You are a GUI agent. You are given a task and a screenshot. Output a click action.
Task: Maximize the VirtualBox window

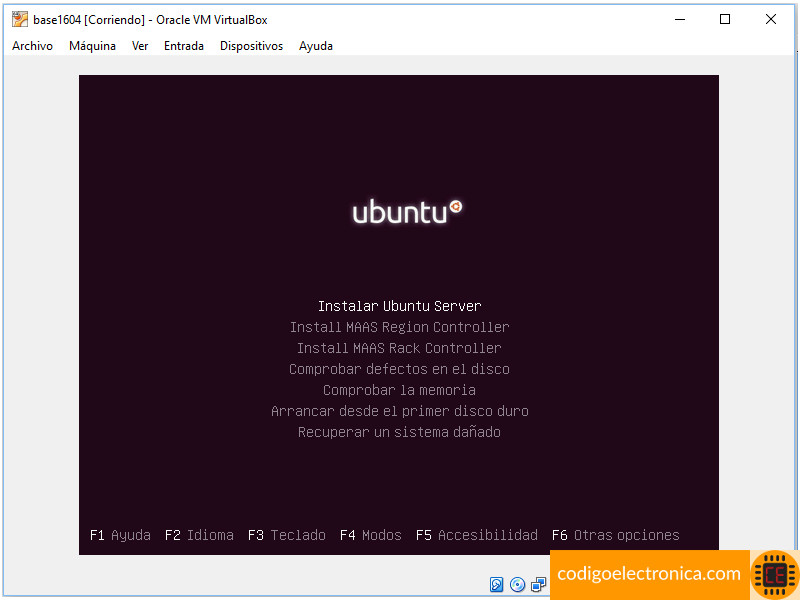(725, 19)
